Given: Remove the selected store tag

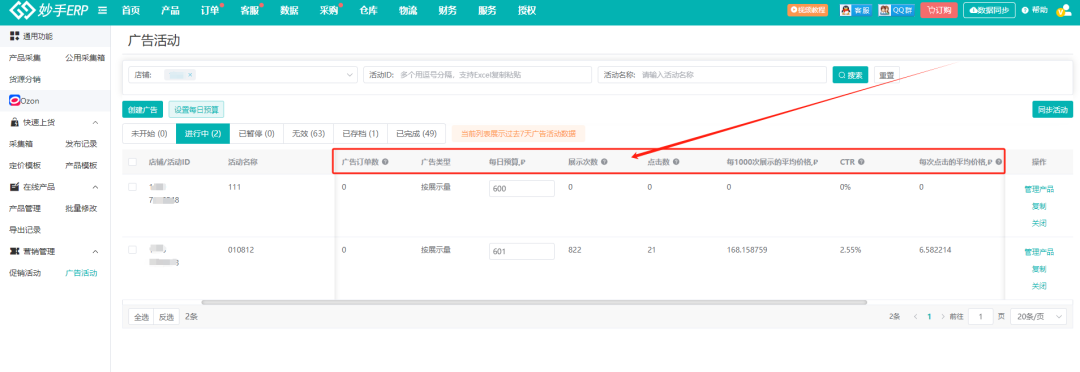Looking at the screenshot, I should (190, 74).
